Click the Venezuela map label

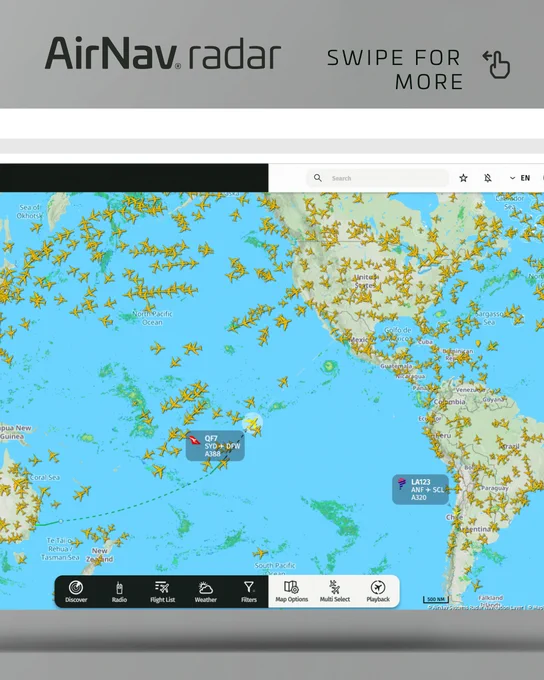[x=471, y=389]
